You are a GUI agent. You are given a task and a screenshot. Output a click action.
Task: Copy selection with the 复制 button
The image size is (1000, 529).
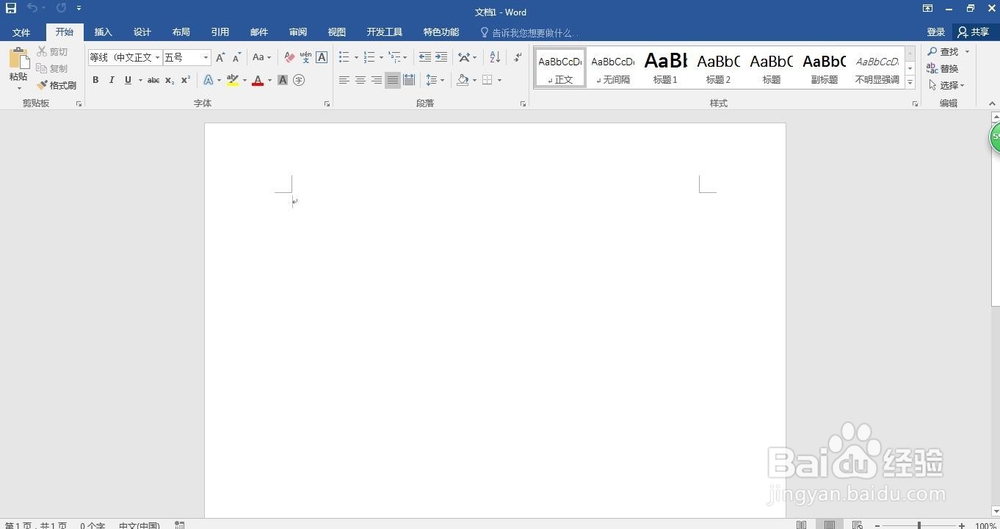click(52, 68)
